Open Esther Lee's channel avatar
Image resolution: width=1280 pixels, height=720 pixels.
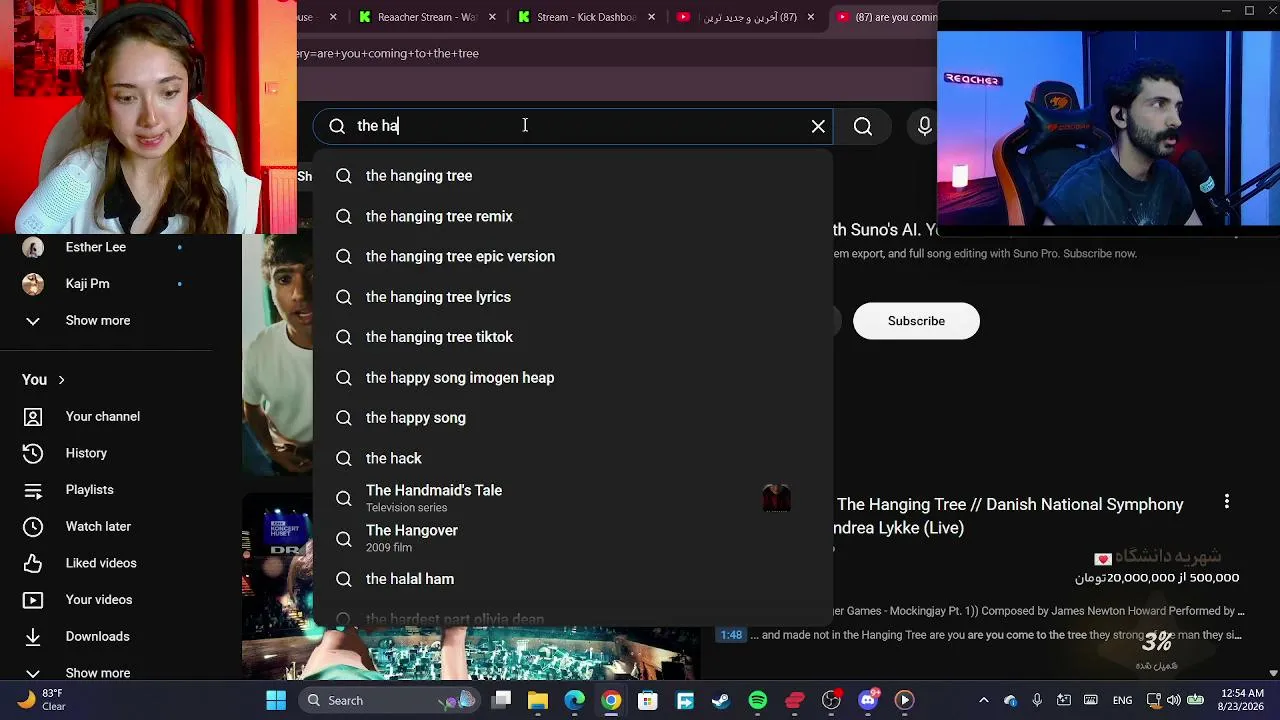(x=33, y=247)
